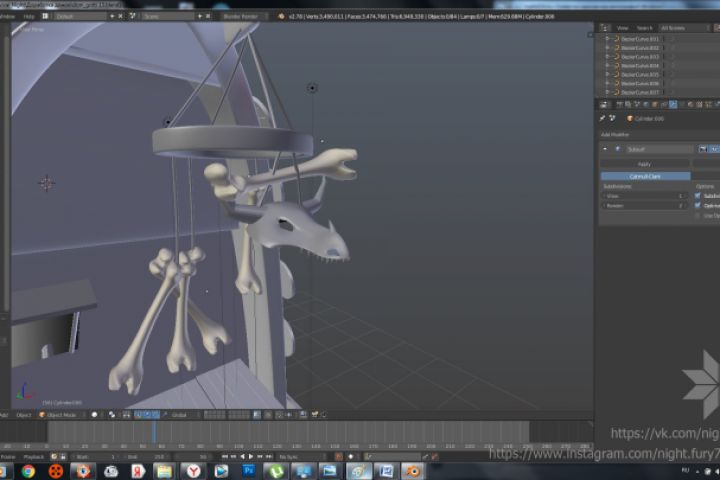Click the timeline End frame field

147,457
